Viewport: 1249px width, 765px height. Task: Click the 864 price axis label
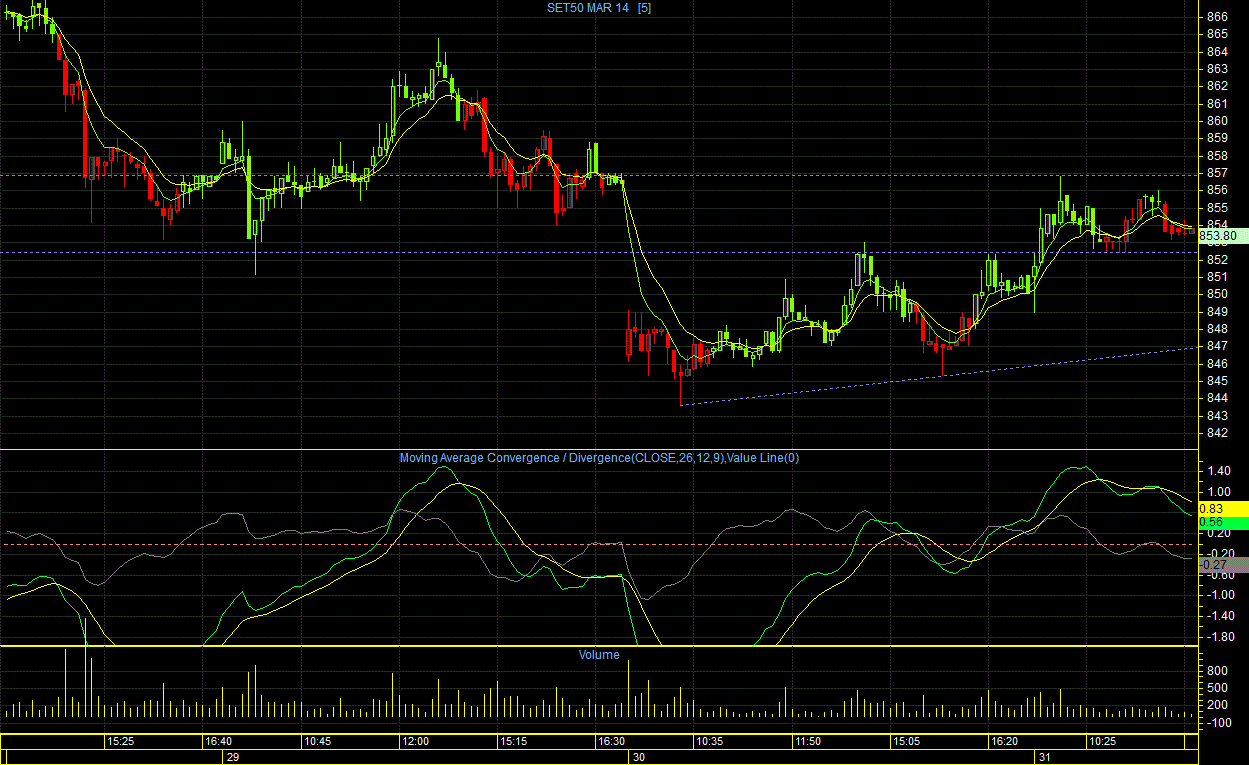pyautogui.click(x=1217, y=52)
